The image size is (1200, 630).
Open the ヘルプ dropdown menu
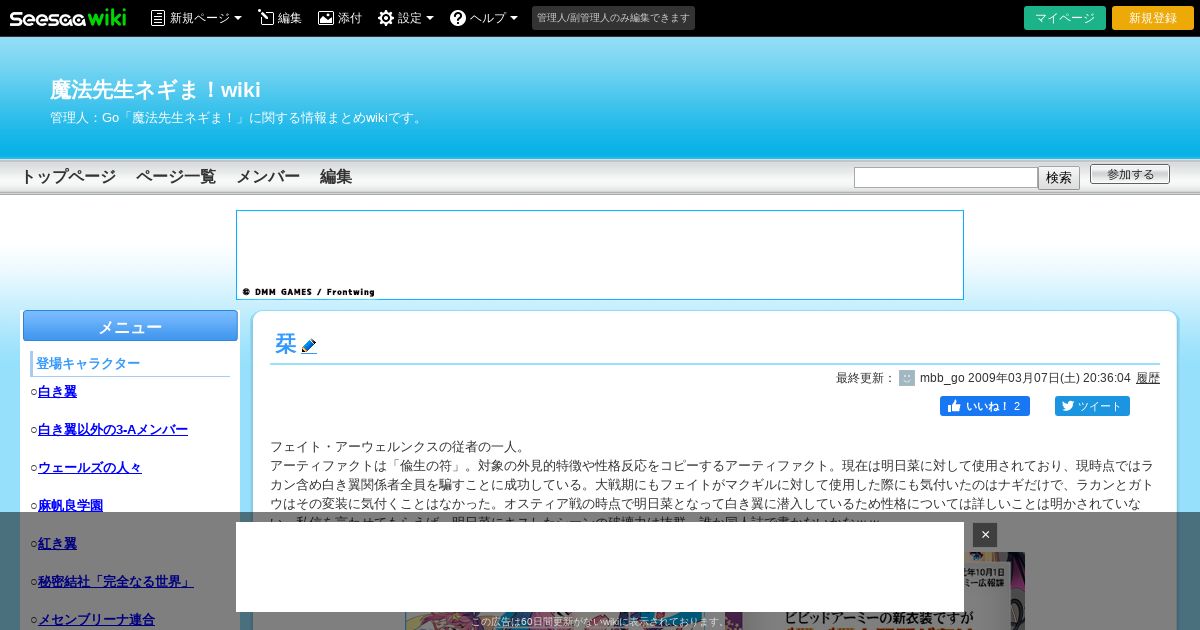click(484, 18)
